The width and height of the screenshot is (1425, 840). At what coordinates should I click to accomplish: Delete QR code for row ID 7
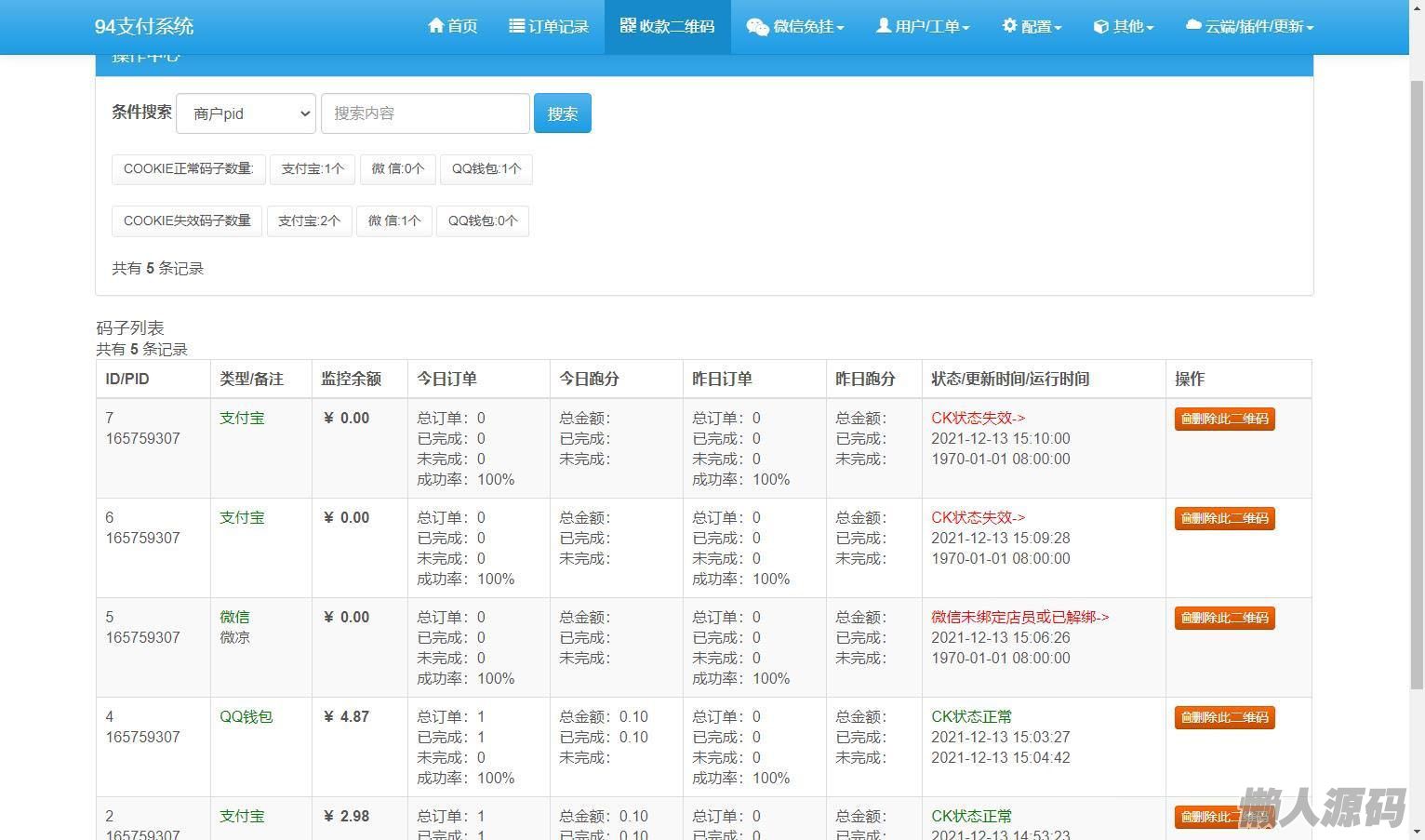click(x=1224, y=419)
